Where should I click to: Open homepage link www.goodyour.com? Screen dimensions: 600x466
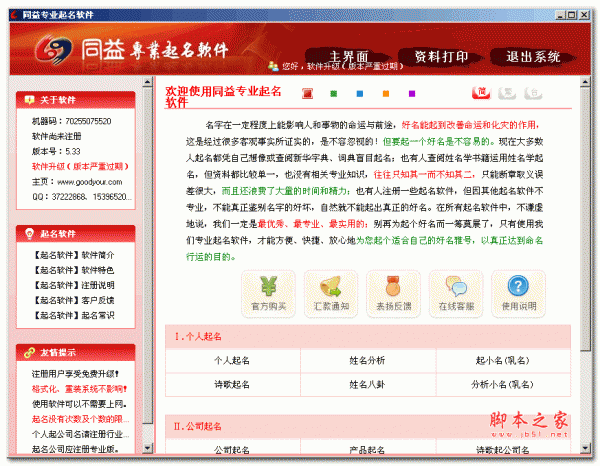(90, 182)
